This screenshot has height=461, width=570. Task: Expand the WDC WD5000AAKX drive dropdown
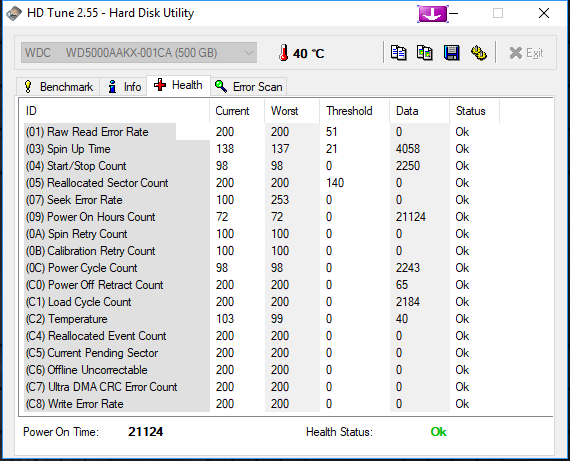point(139,53)
